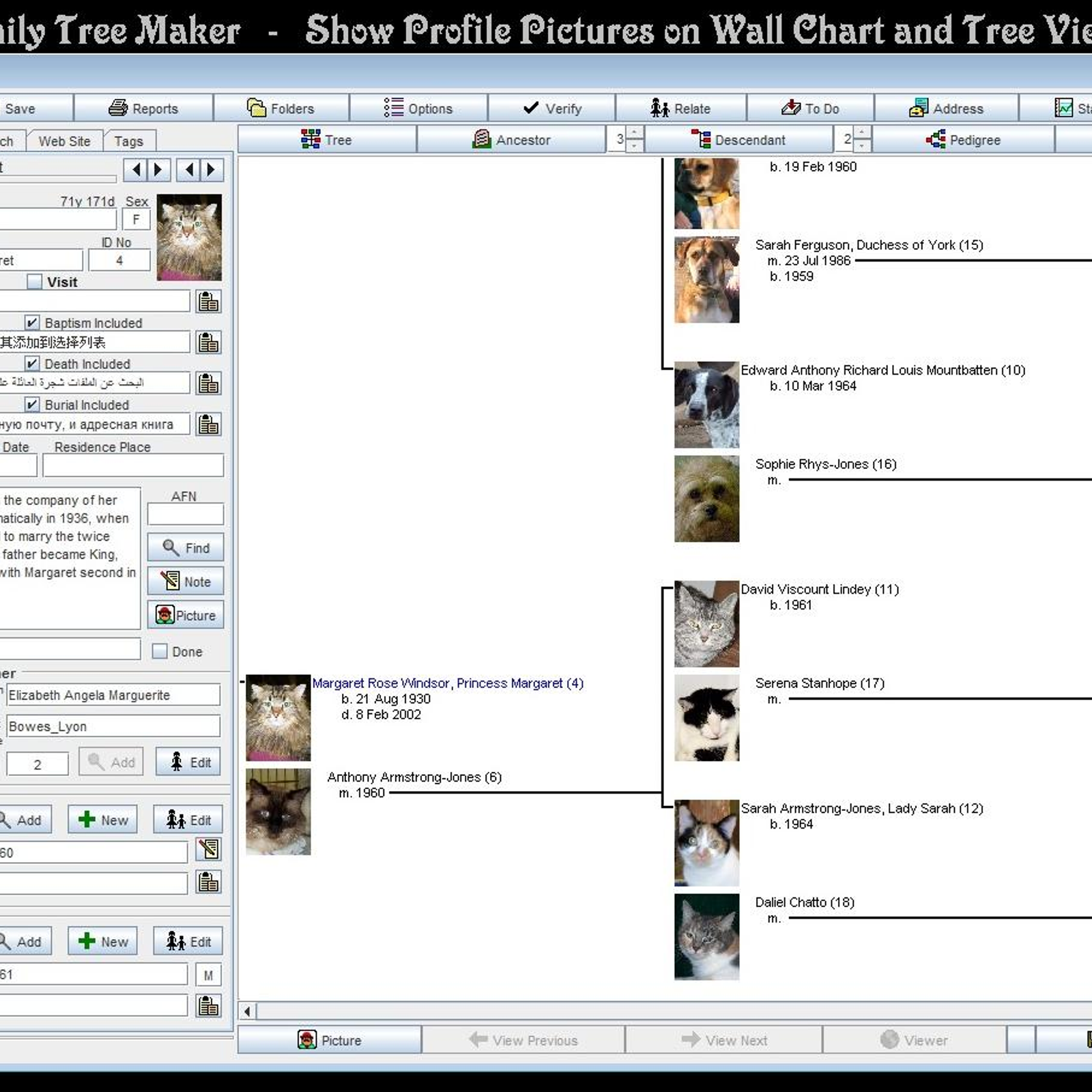Select Anthony Armstrong-Jones (6) in chart
The width and height of the screenshot is (1092, 1092).
click(414, 777)
